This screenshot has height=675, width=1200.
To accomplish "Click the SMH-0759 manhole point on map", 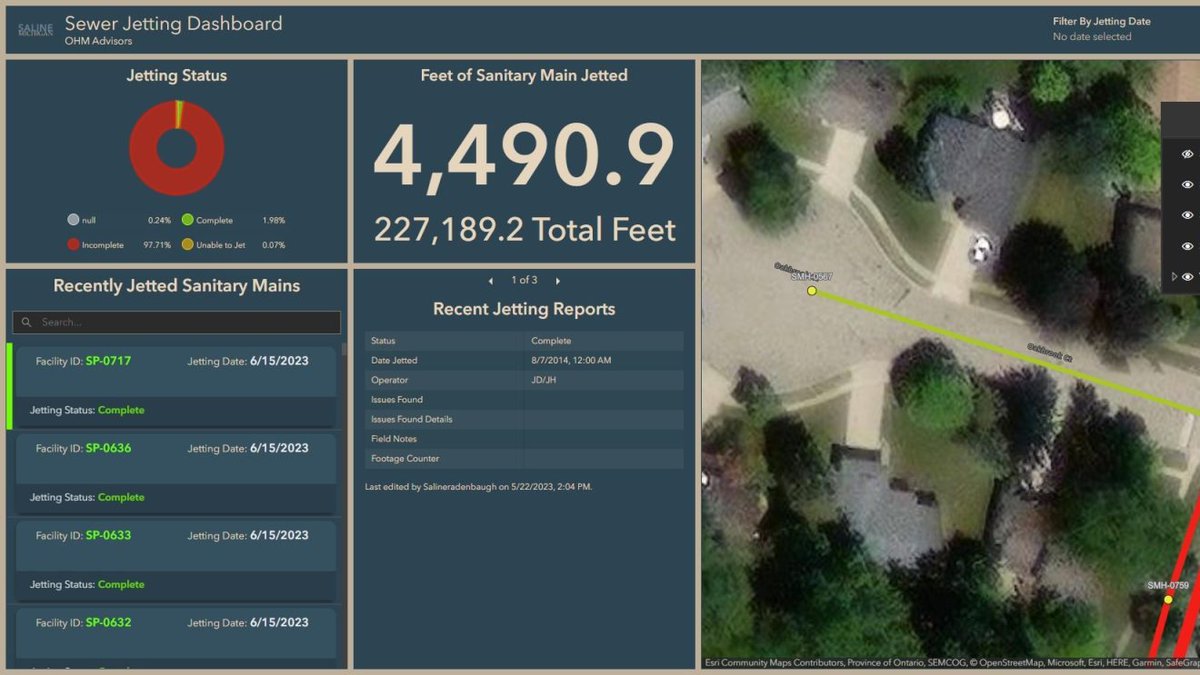I will point(1168,599).
